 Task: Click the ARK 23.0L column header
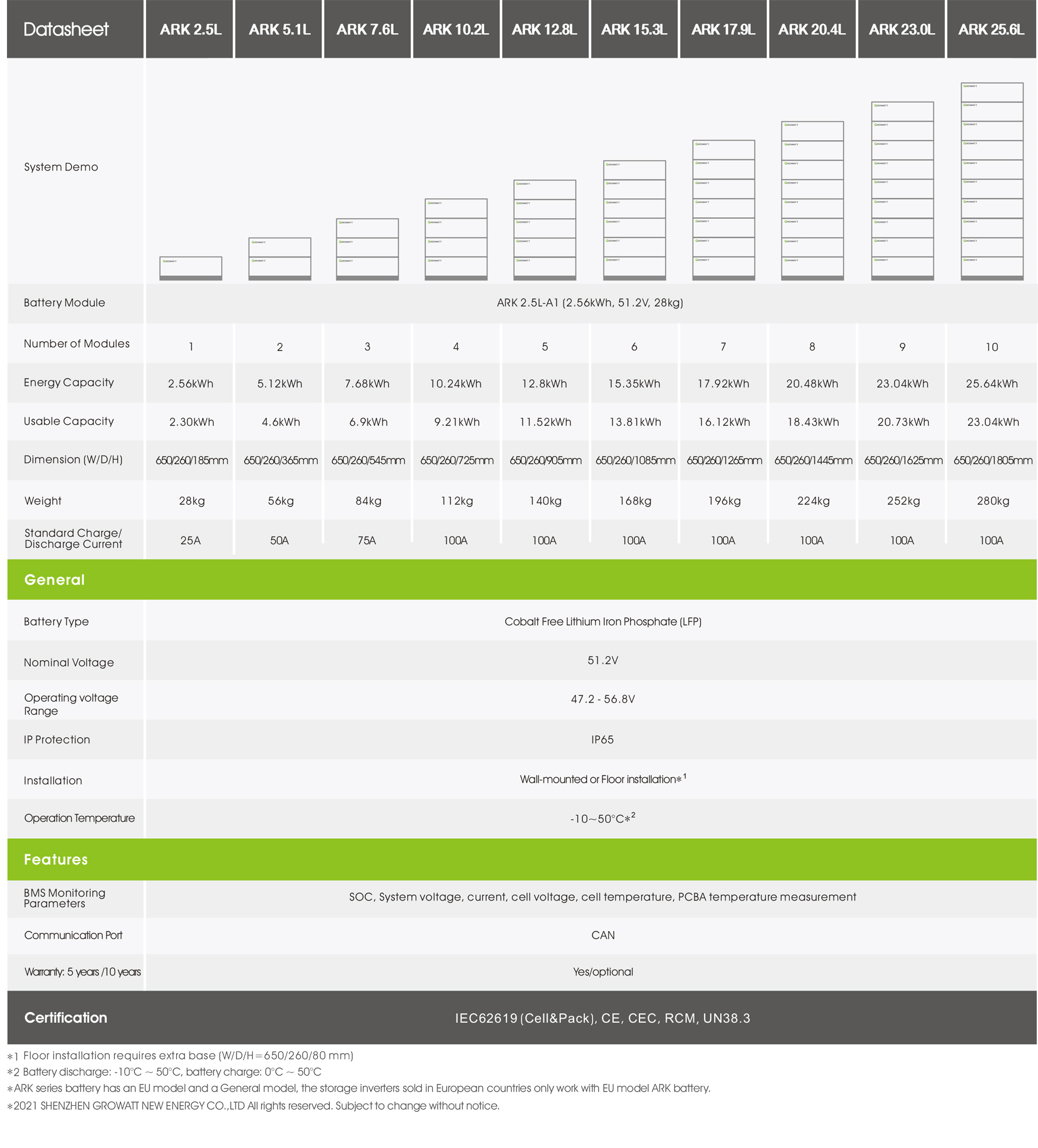[x=902, y=29]
